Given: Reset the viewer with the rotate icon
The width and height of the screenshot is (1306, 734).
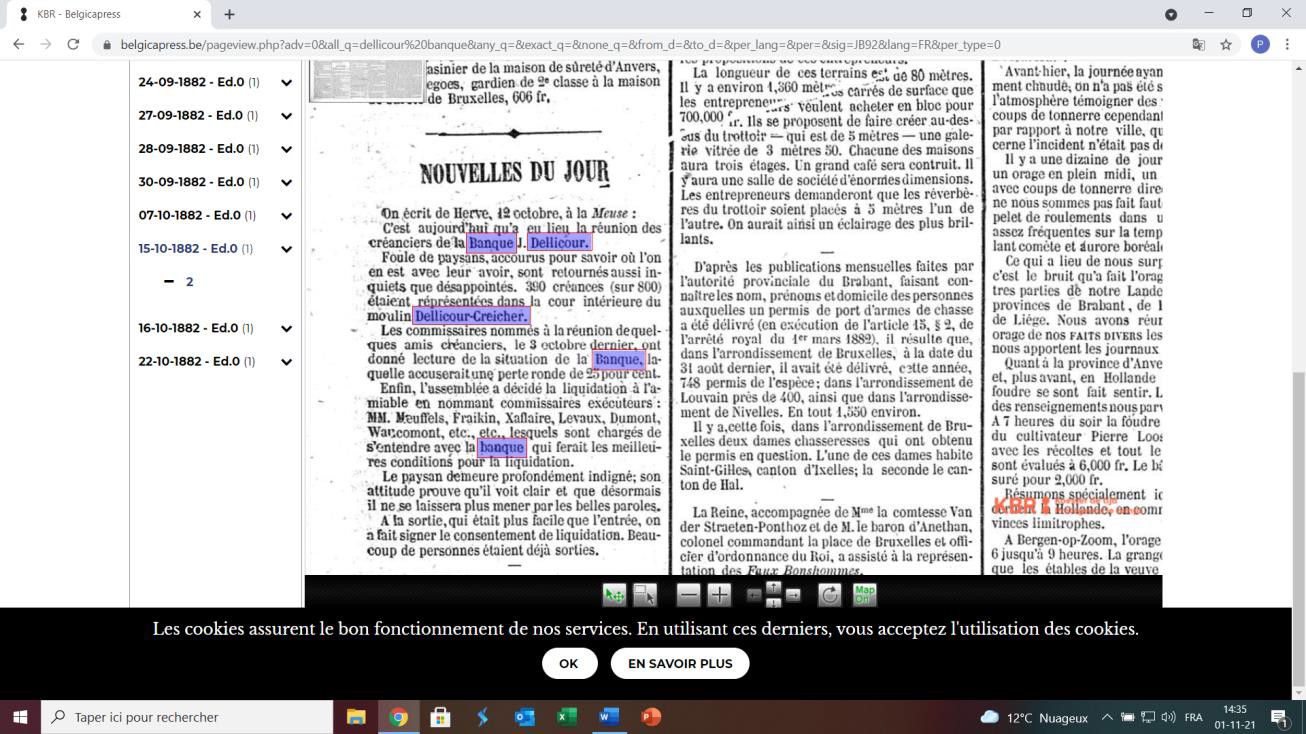Looking at the screenshot, I should pos(830,595).
